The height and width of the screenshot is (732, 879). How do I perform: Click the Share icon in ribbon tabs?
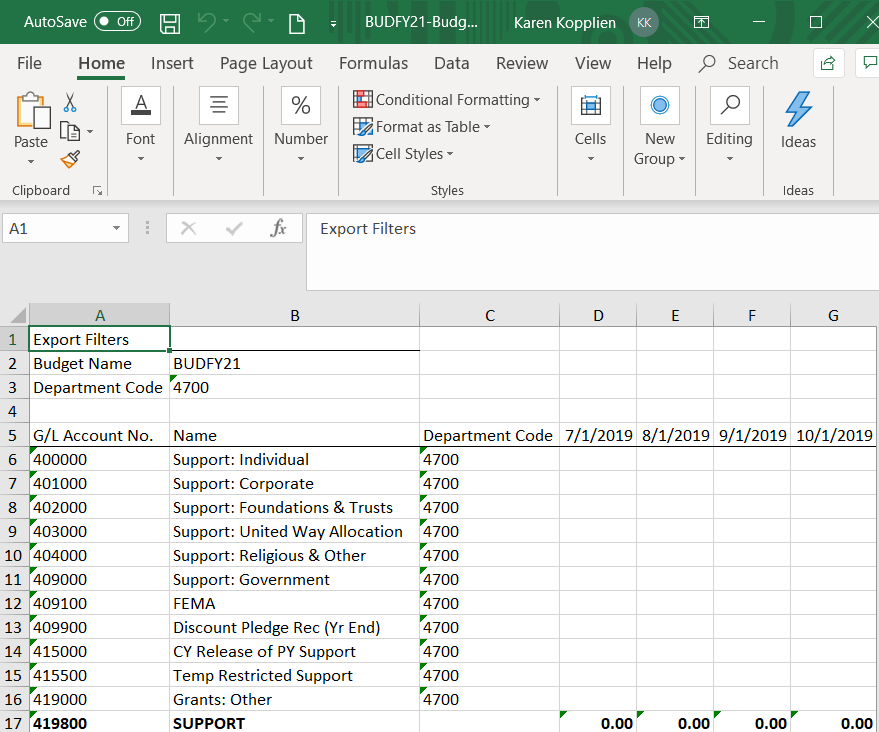(x=827, y=63)
